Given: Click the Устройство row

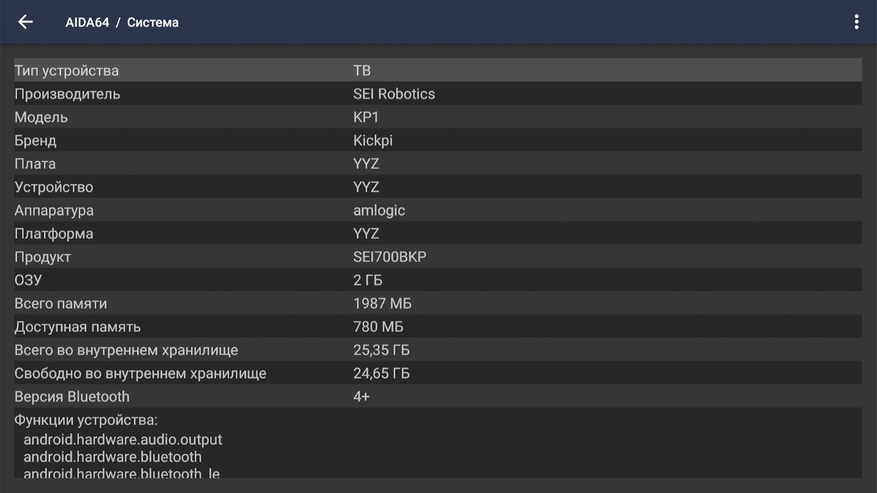Looking at the screenshot, I should tap(437, 187).
